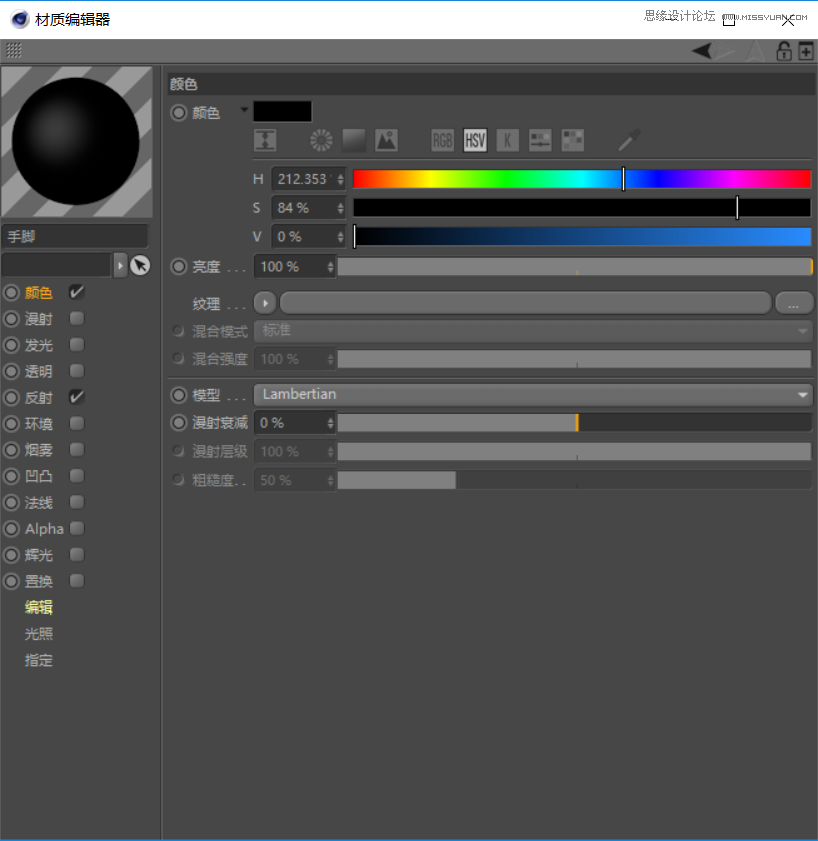818x841 pixels.
Task: Select RGB color mode
Action: (x=442, y=140)
